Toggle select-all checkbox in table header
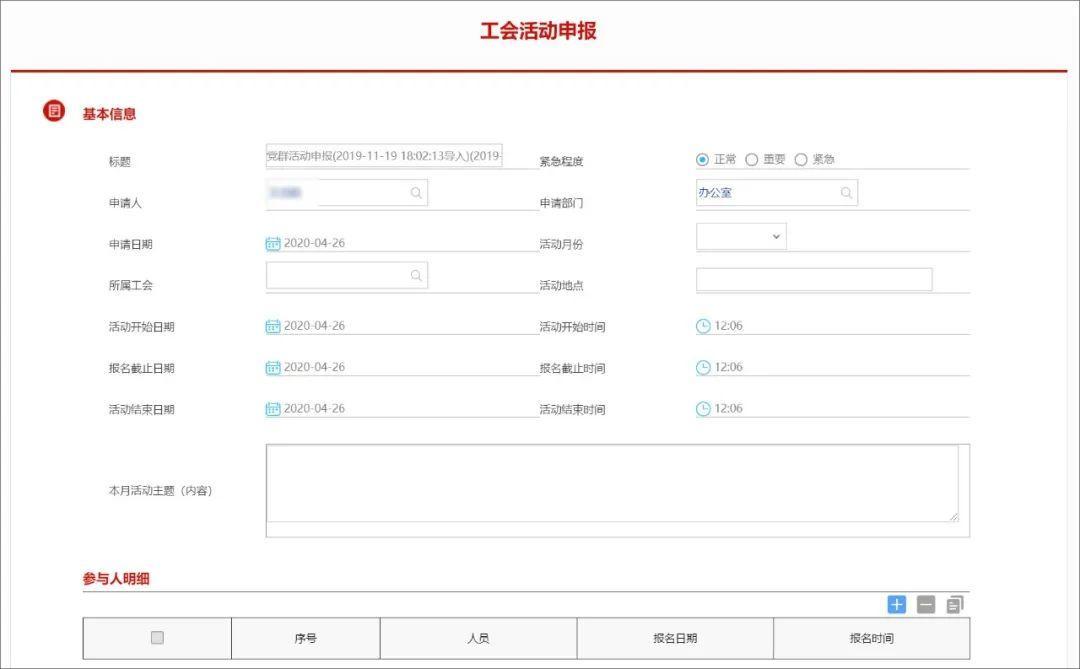The image size is (1080, 669). pos(156,637)
